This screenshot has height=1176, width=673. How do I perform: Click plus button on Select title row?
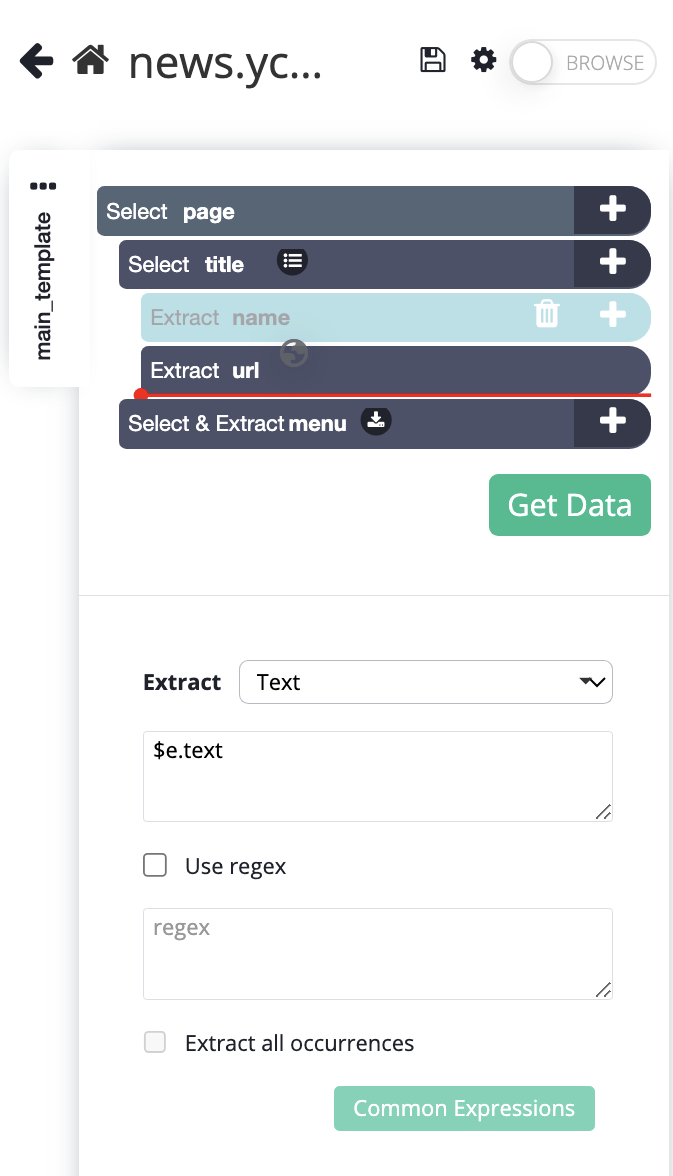coord(612,263)
